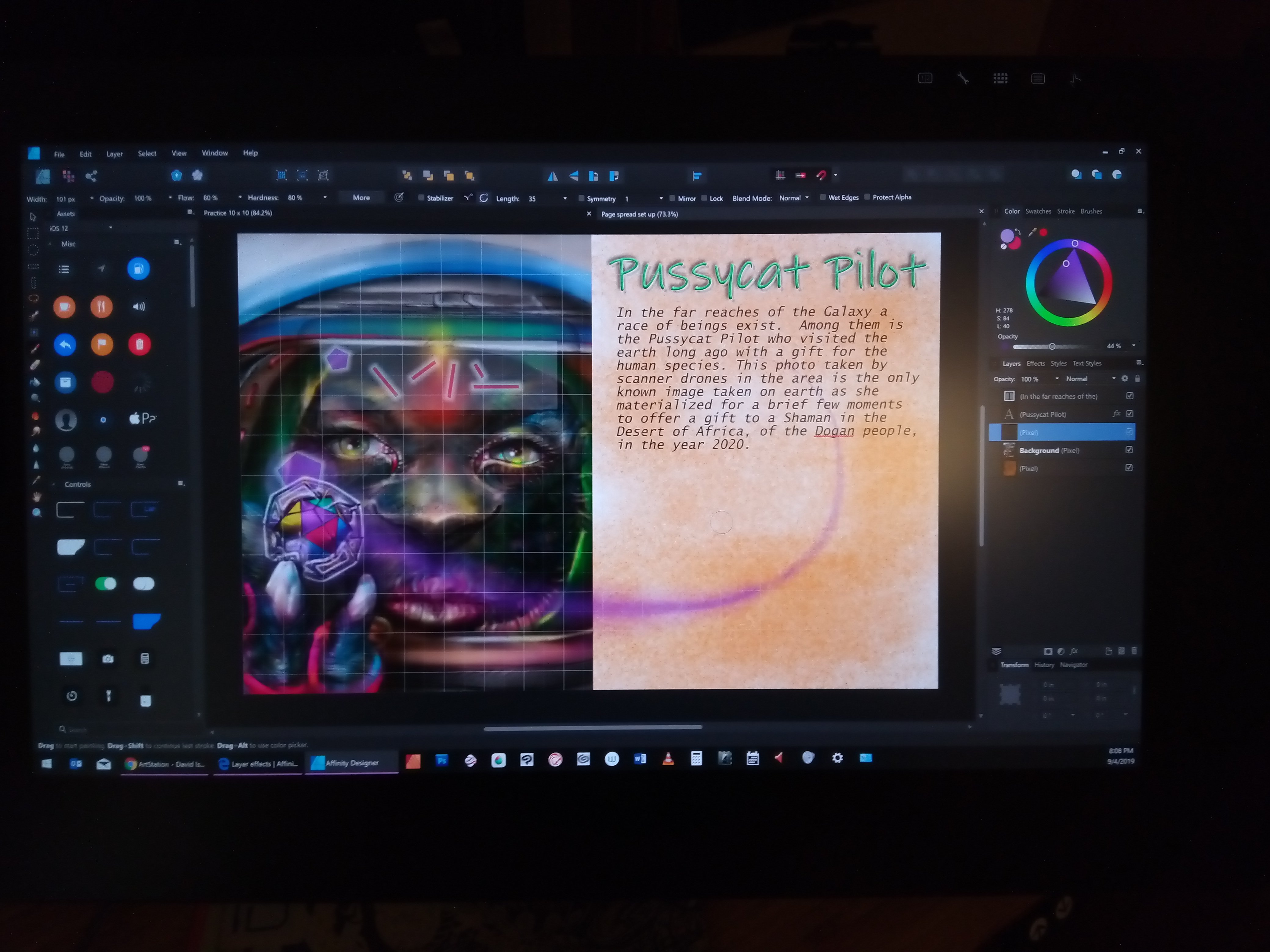Open ArtStation Chrome window in taskbar
Image resolution: width=1270 pixels, height=952 pixels.
164,764
